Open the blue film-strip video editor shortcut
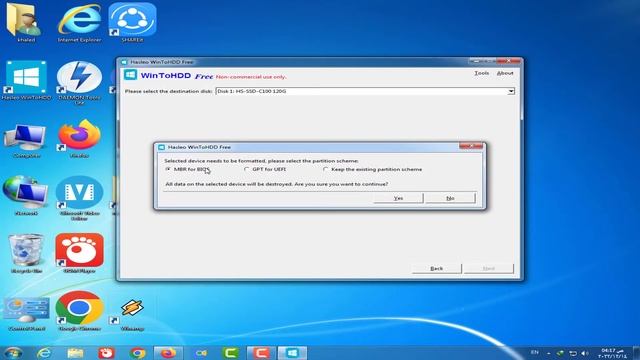640x360 pixels. click(x=79, y=198)
